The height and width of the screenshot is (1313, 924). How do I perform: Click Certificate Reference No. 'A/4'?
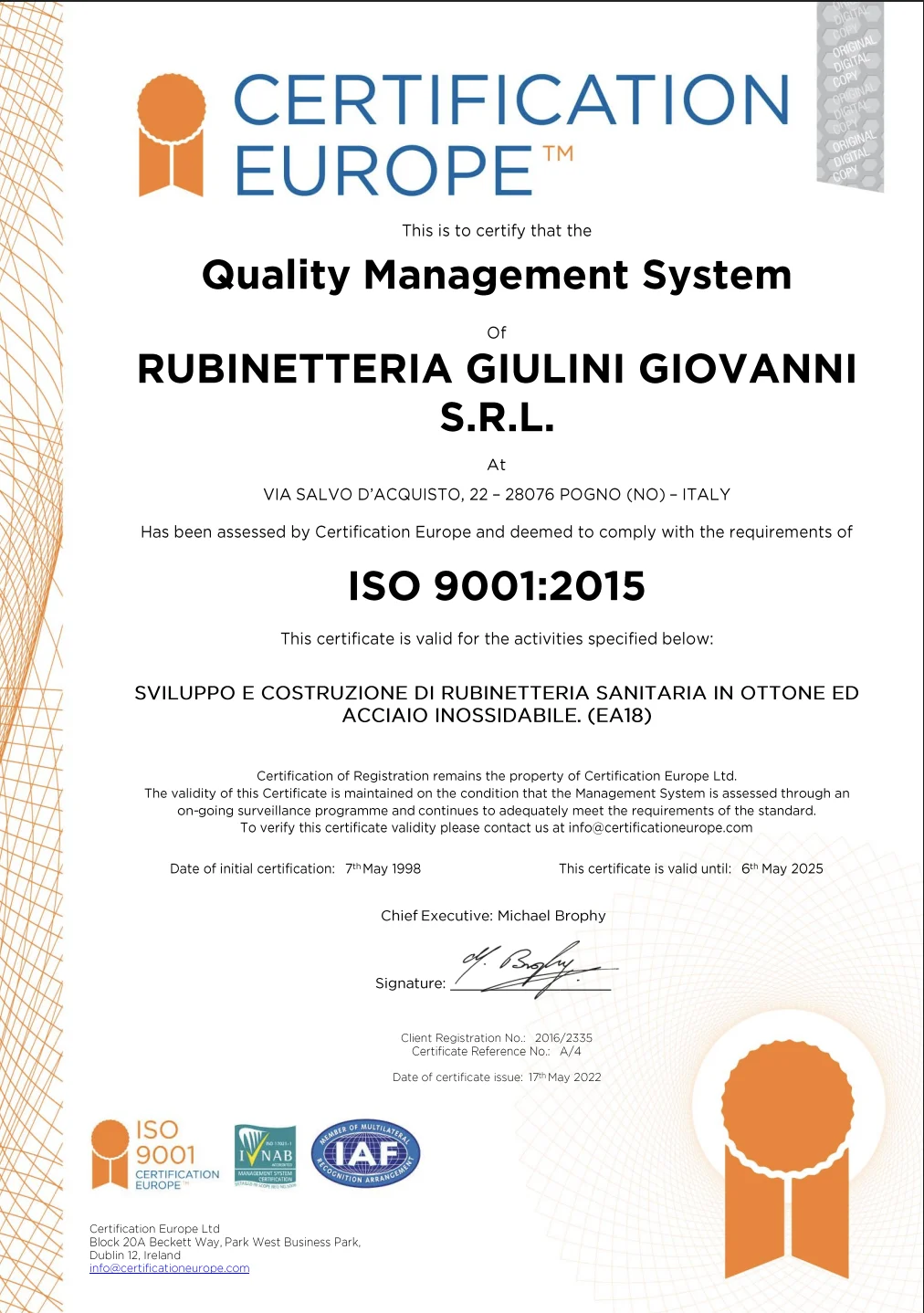click(x=571, y=1052)
